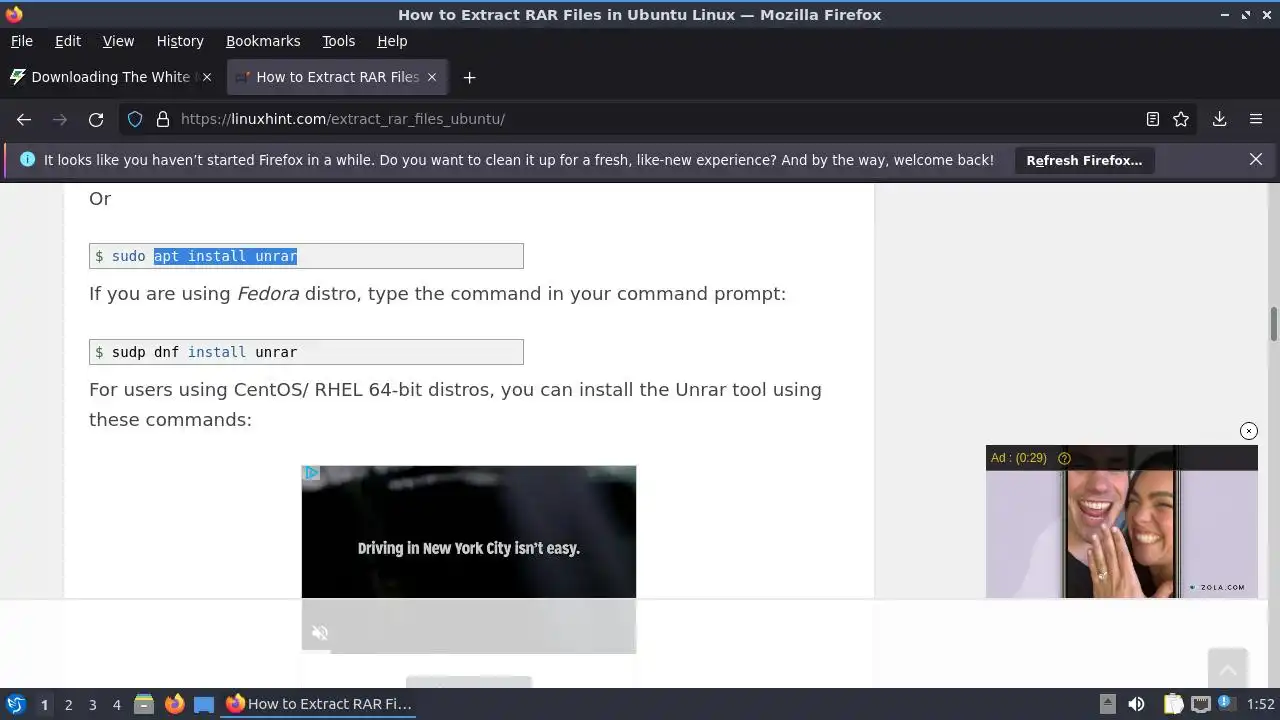
Task: Dismiss the Firefox refresh notification bar
Action: tap(1256, 159)
